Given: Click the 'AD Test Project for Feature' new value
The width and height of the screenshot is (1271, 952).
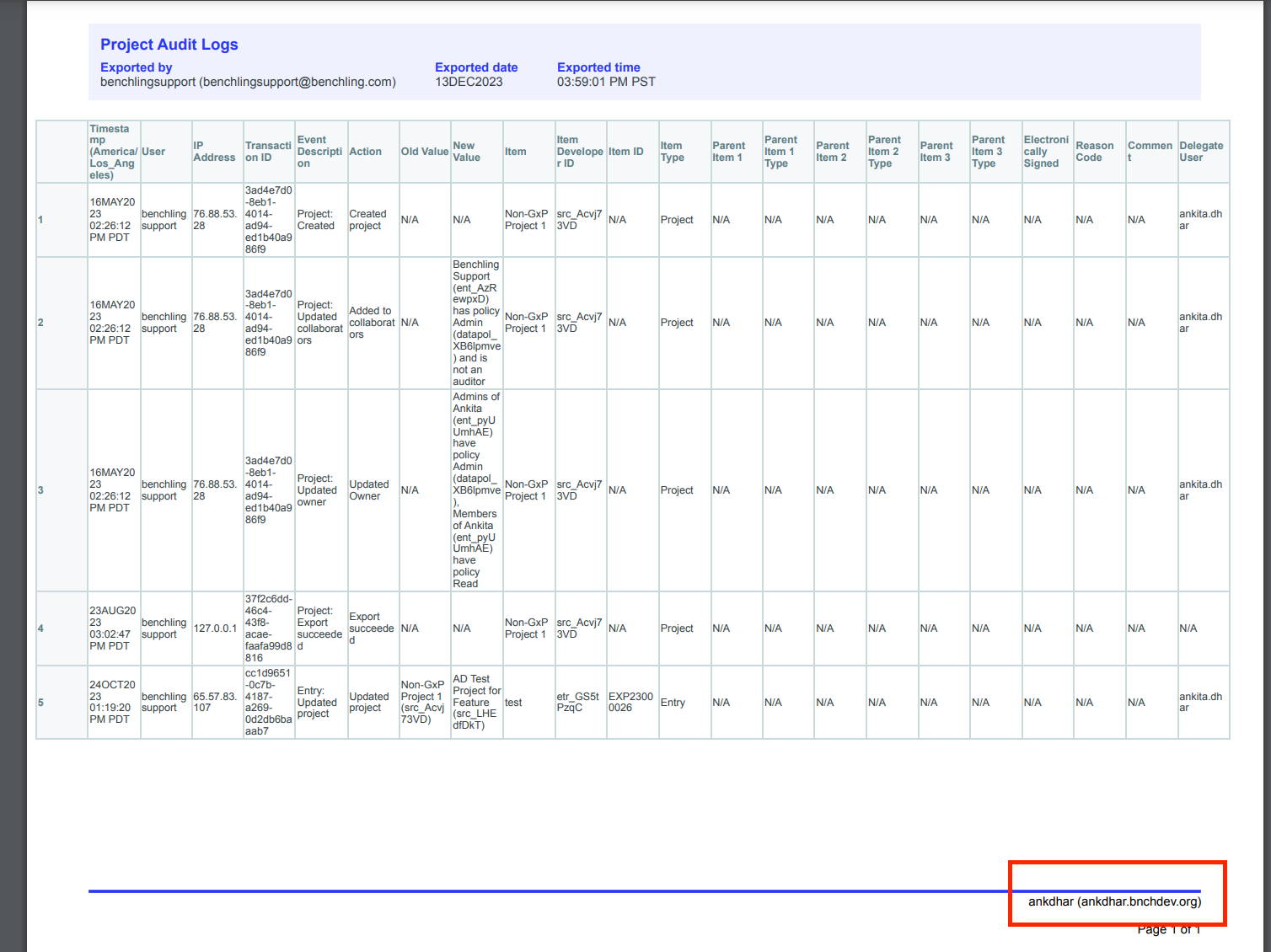Looking at the screenshot, I should click(x=477, y=703).
